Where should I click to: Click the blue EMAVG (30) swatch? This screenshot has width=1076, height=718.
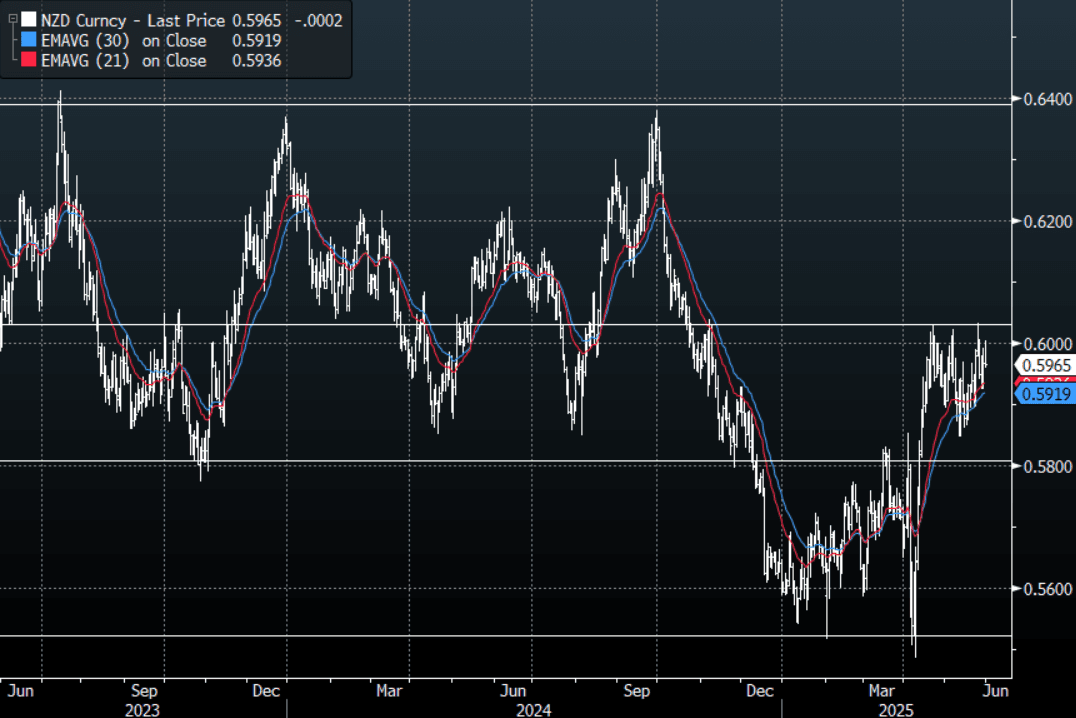tap(29, 41)
